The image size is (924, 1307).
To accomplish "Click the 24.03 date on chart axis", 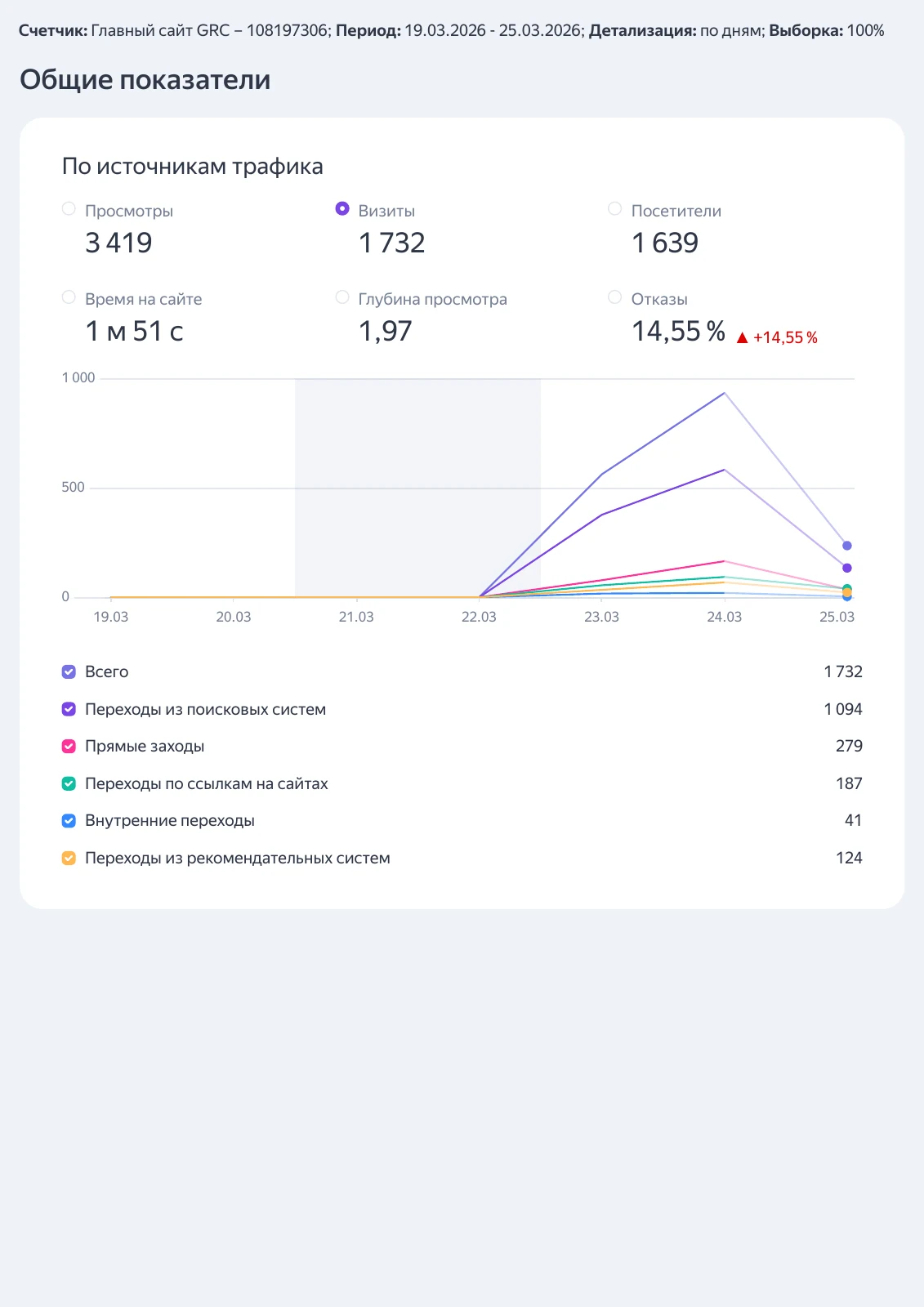I will pyautogui.click(x=724, y=617).
